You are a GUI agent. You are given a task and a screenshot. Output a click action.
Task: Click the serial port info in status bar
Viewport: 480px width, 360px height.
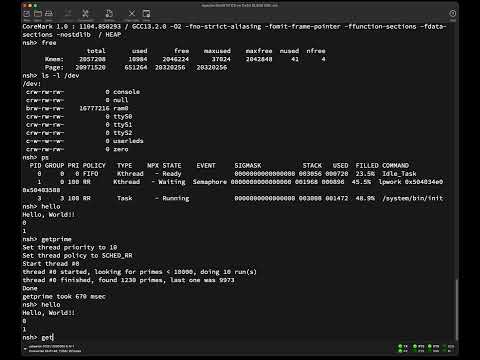pyautogui.click(x=52, y=347)
